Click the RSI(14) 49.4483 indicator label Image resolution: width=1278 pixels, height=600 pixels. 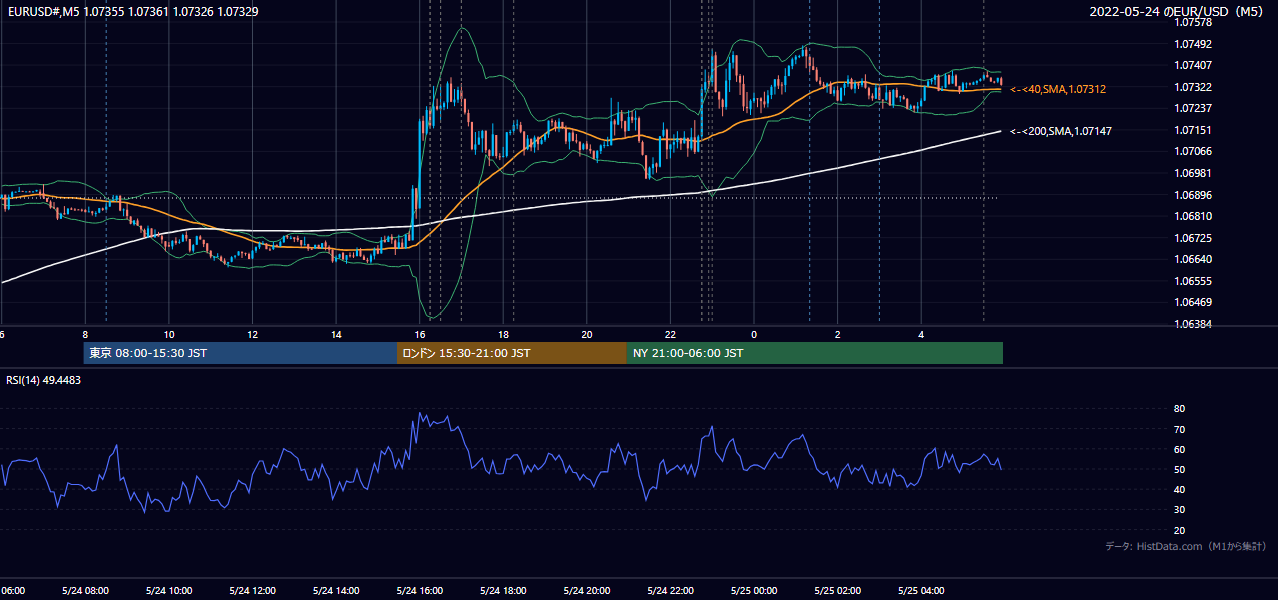point(44,380)
